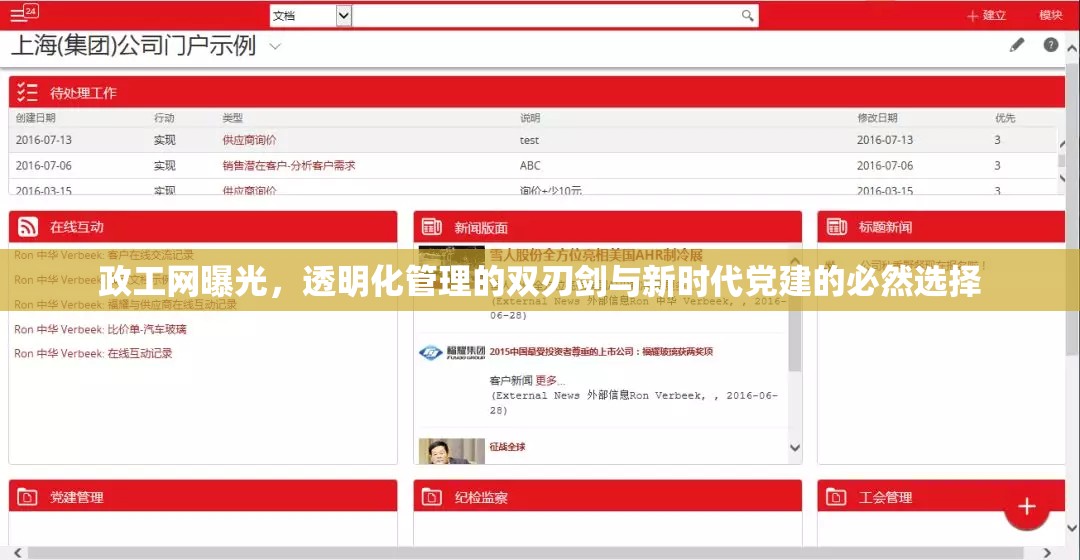Click the 纪检监察 folder icon

[431, 497]
